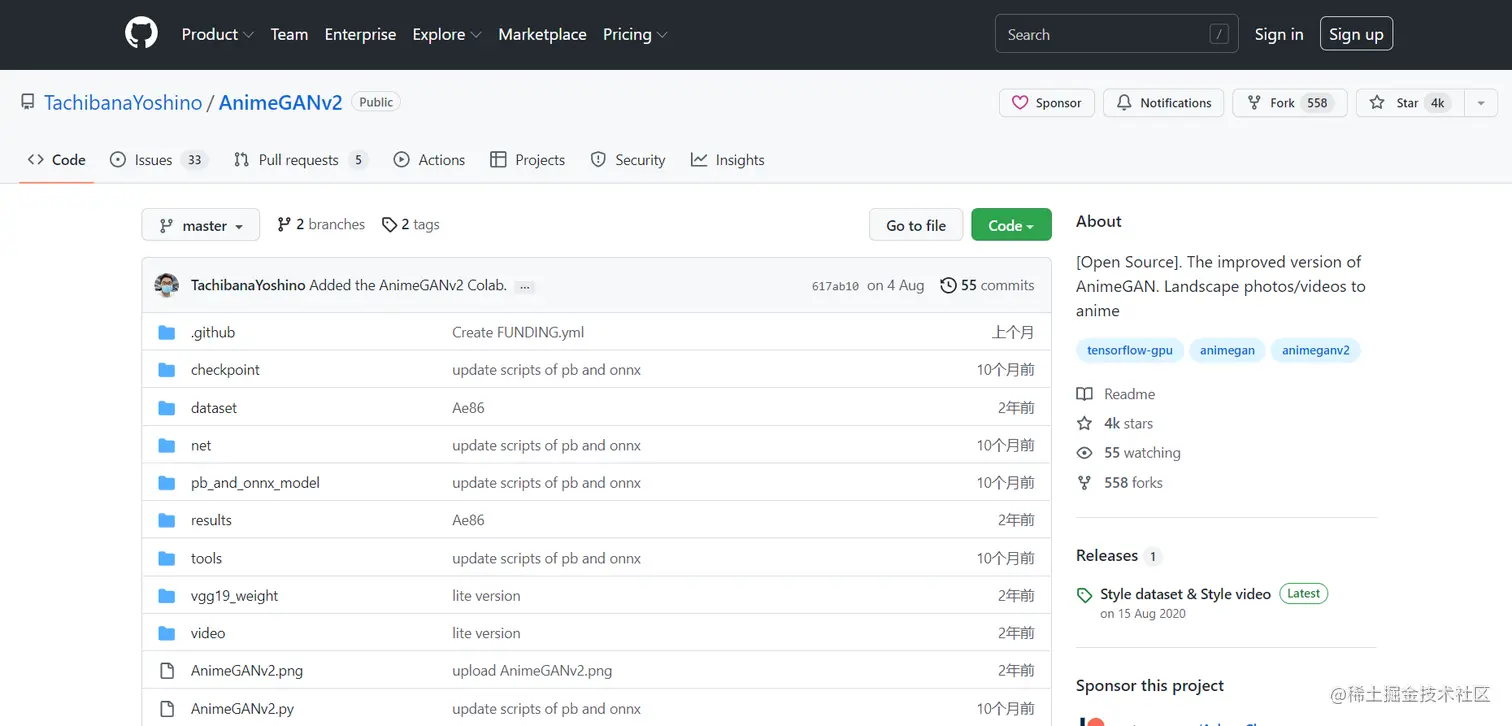
Task: Click the eye icon beside 55 watching
Action: pos(1084,453)
